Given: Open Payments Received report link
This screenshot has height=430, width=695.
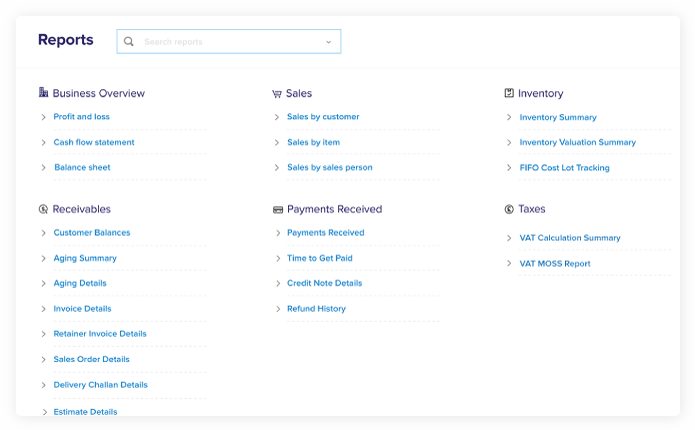Looking at the screenshot, I should [326, 232].
